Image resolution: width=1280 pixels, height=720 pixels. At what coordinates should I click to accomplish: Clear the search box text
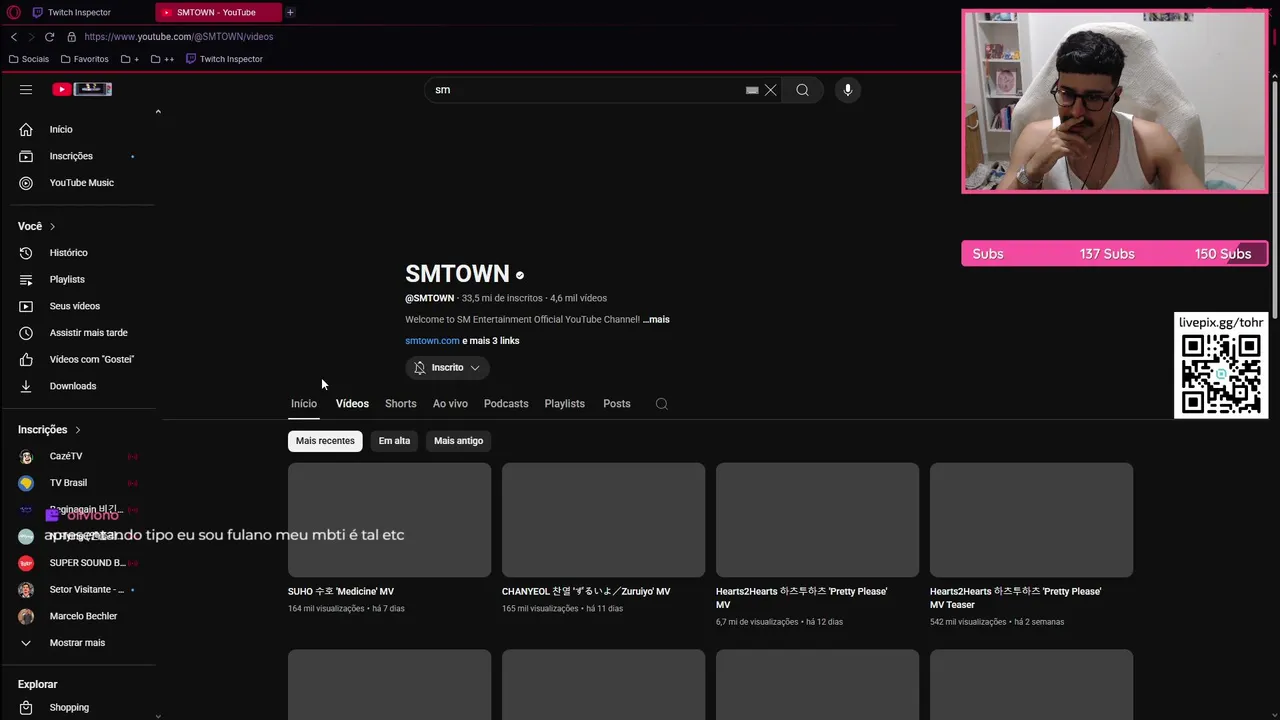770,90
